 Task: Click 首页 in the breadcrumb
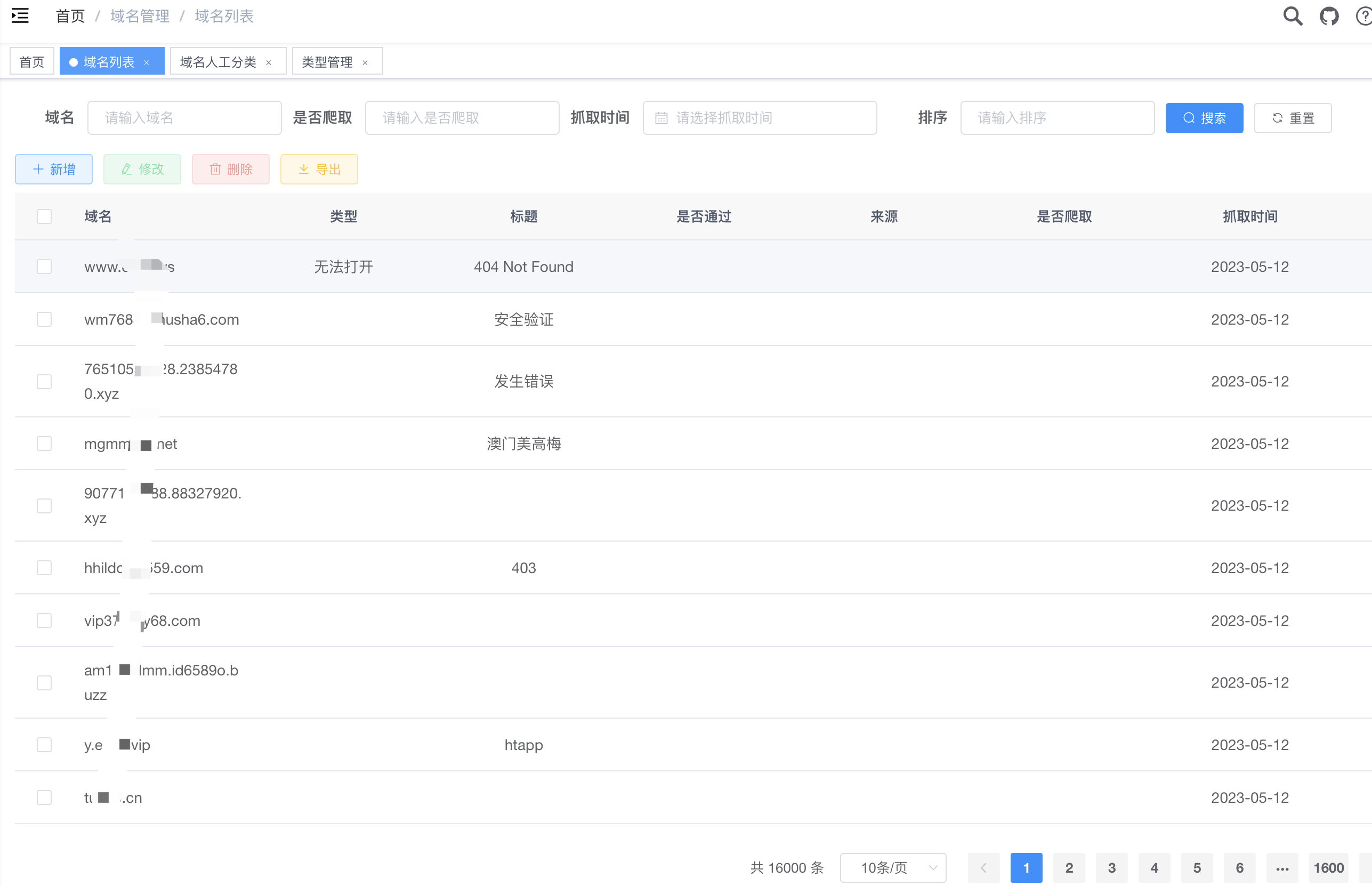tap(70, 16)
